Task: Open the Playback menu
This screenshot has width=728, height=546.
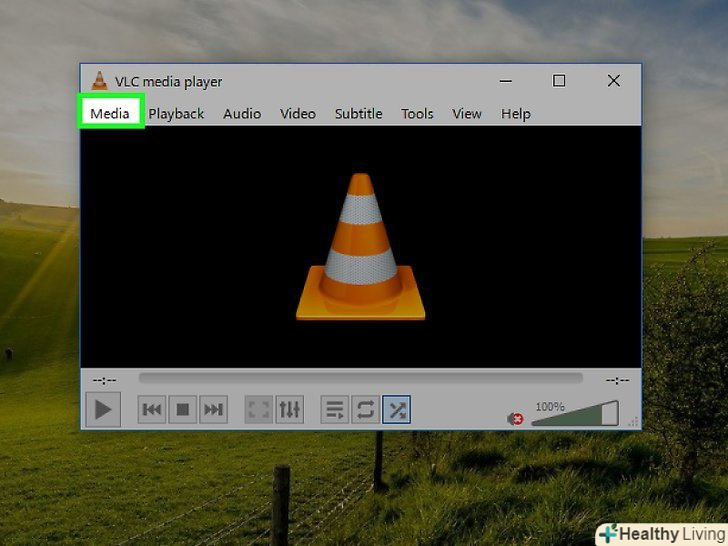Action: click(x=176, y=114)
